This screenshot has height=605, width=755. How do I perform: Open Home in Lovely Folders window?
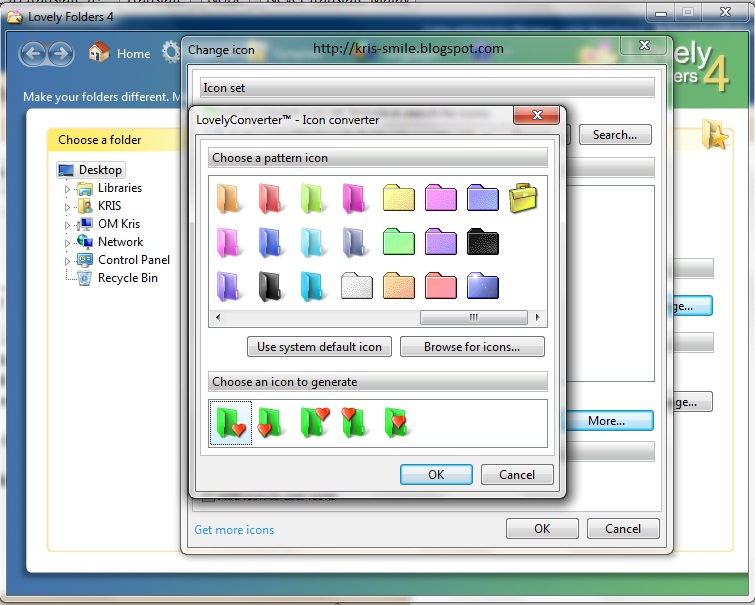120,52
